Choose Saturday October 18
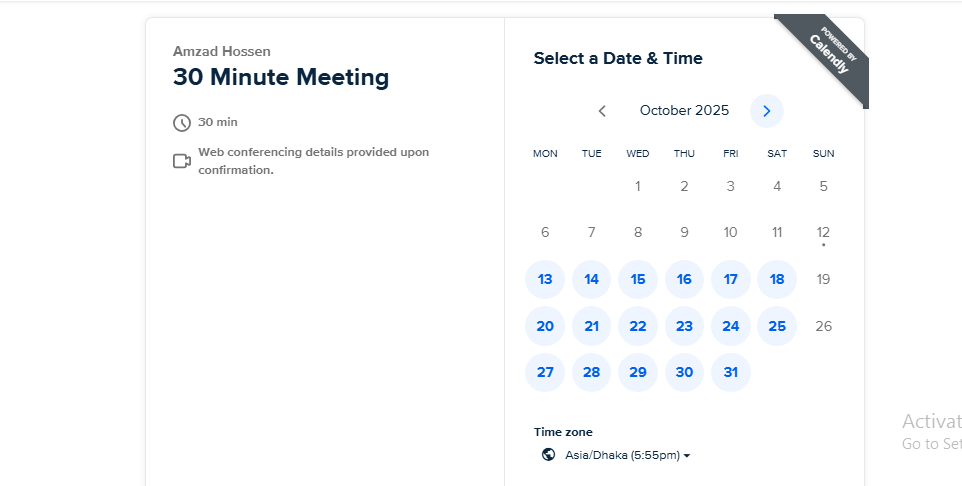This screenshot has height=486, width=962. [777, 279]
